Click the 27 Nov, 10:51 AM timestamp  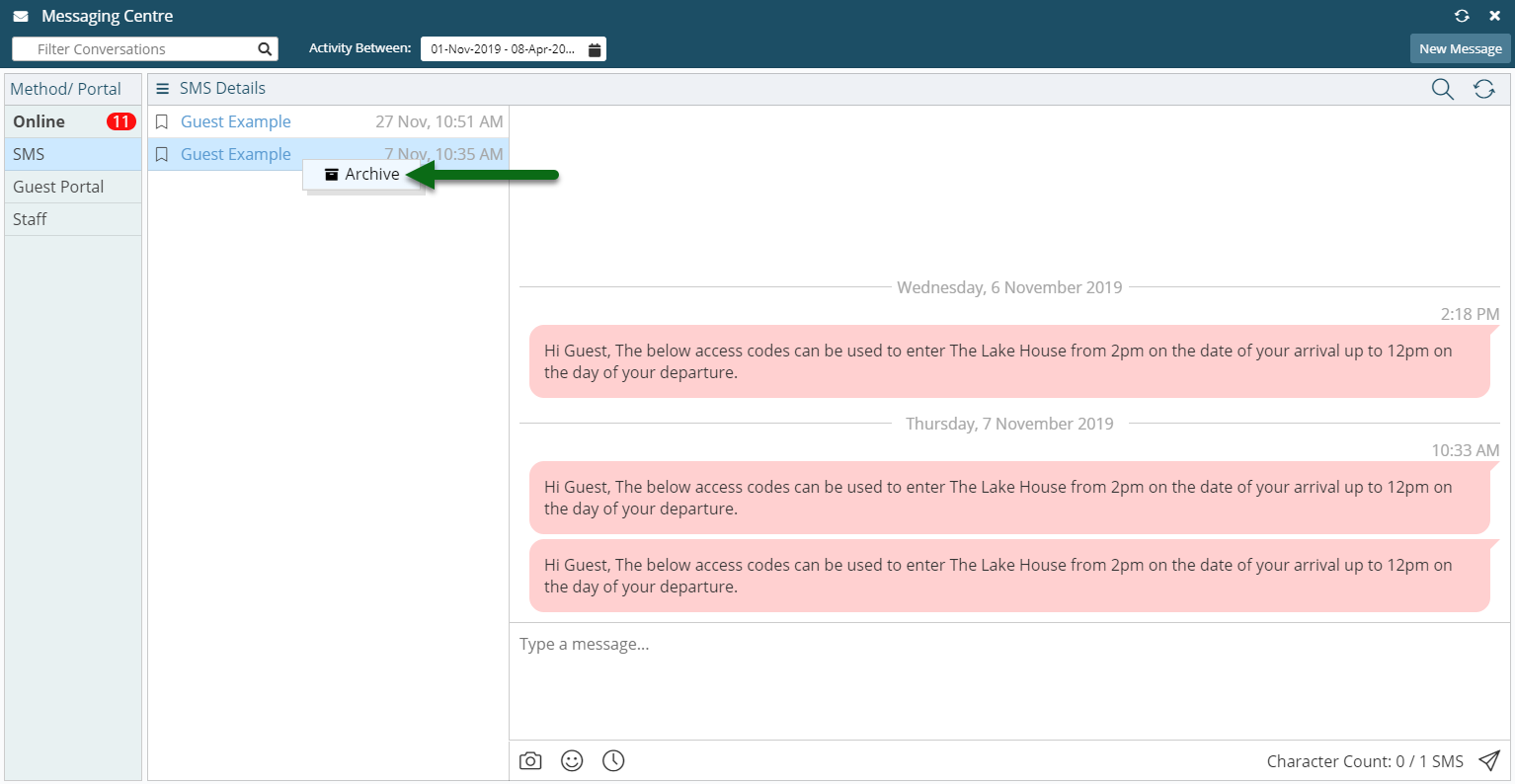click(439, 121)
